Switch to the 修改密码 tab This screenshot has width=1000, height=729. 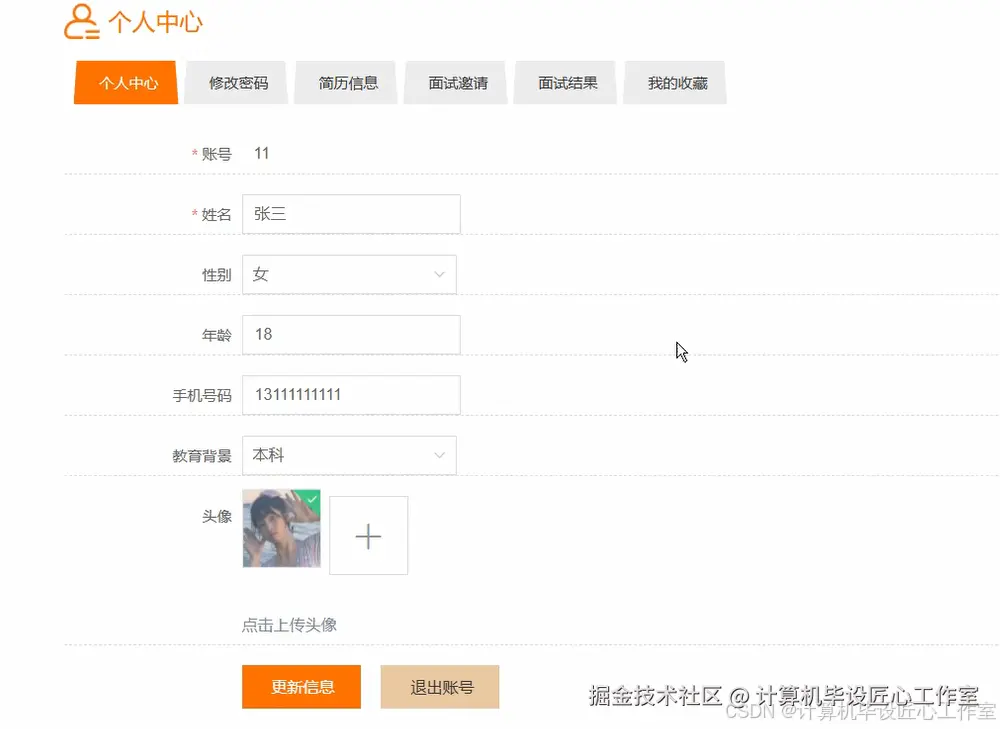[236, 83]
